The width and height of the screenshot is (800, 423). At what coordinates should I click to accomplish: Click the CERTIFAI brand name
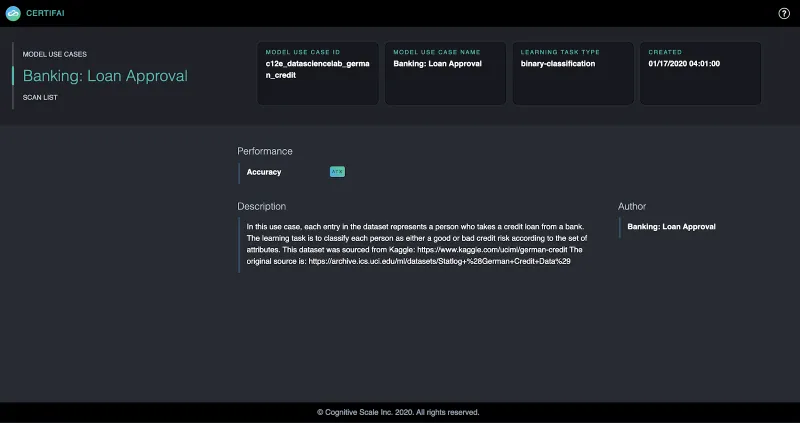(x=45, y=13)
